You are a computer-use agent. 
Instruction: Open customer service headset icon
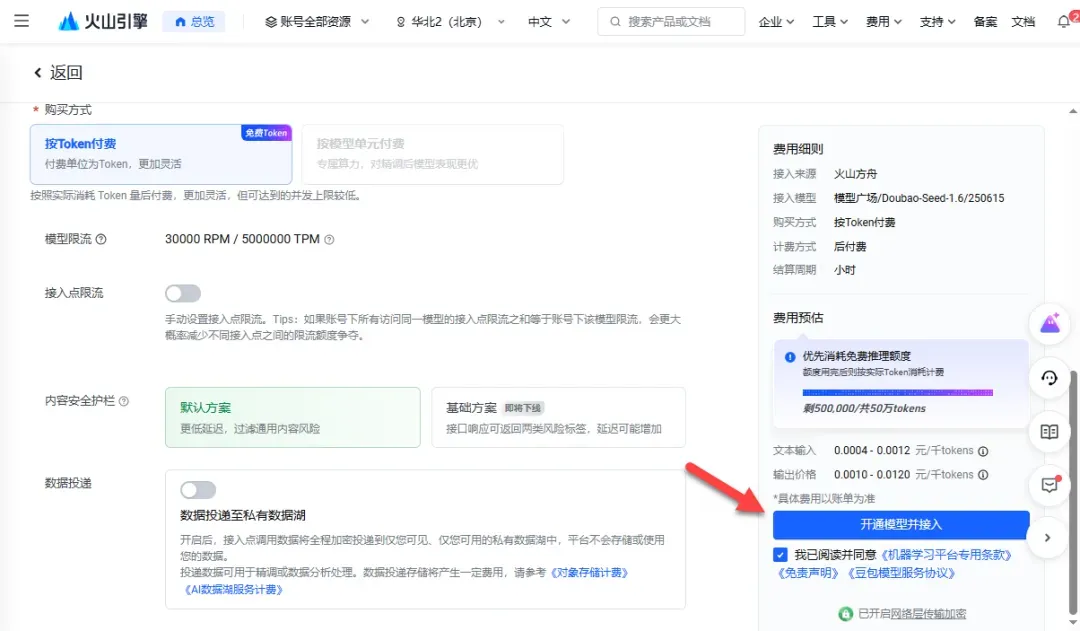pos(1049,377)
